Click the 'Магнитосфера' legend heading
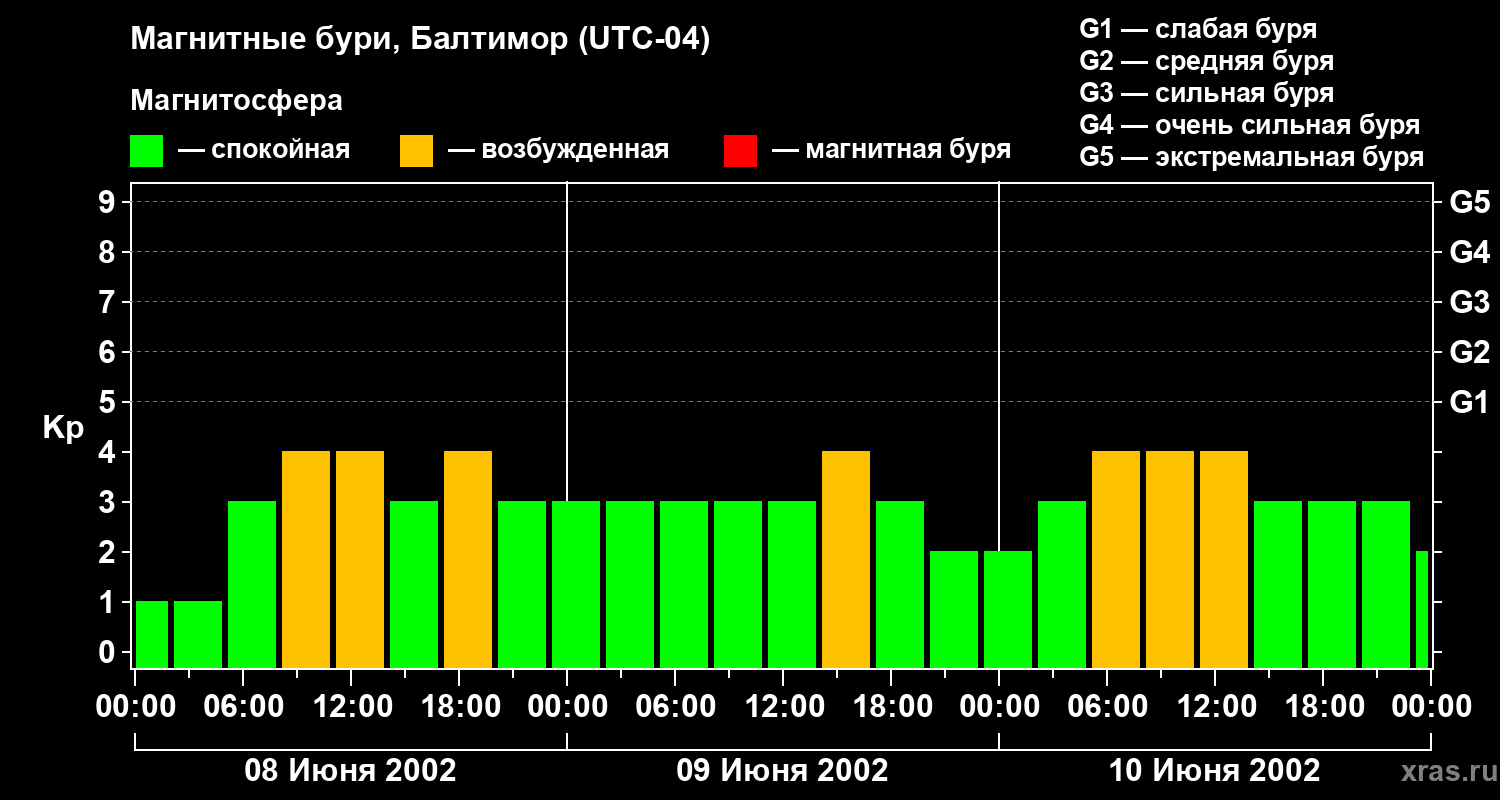 [x=236, y=101]
